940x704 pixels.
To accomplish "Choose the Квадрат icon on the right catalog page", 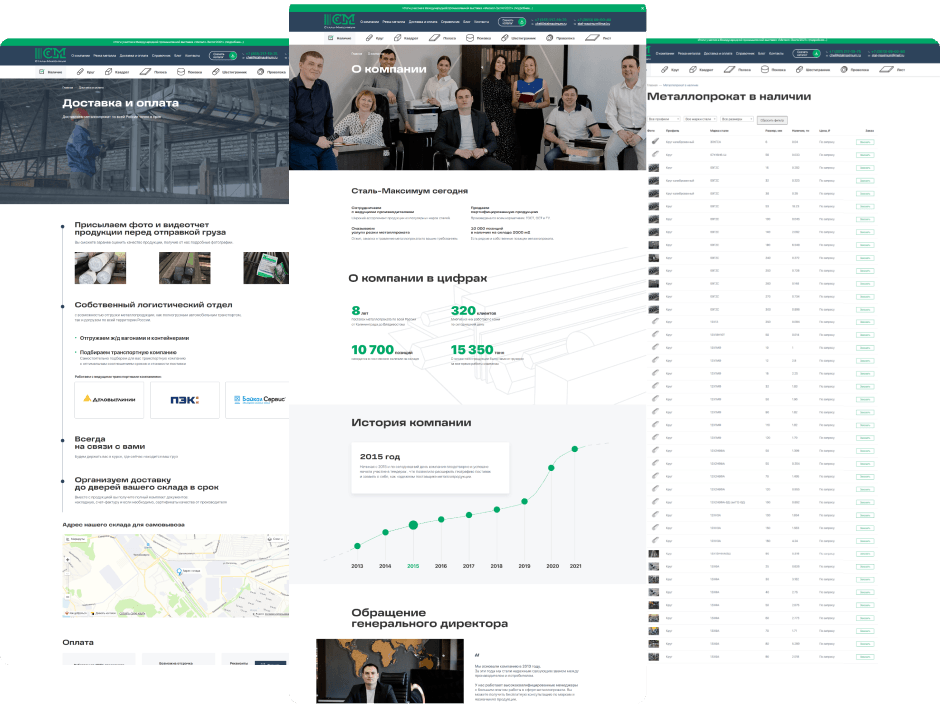I will 693,70.
